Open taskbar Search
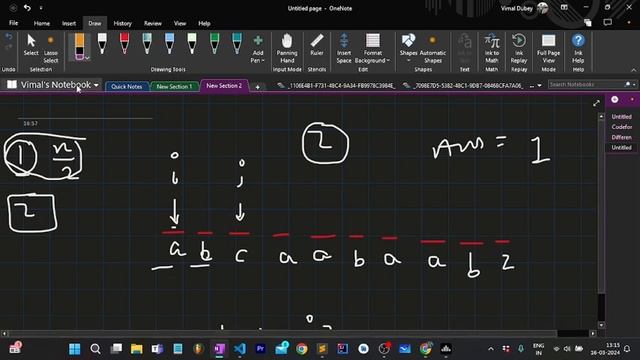Image resolution: width=640 pixels, height=360 pixels. coord(96,349)
